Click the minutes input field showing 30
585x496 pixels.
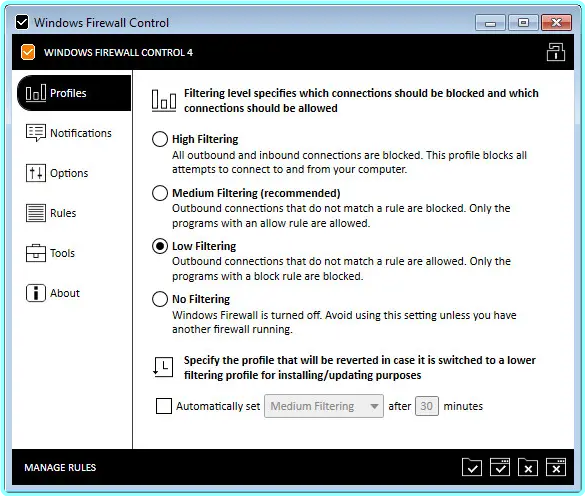click(x=426, y=406)
